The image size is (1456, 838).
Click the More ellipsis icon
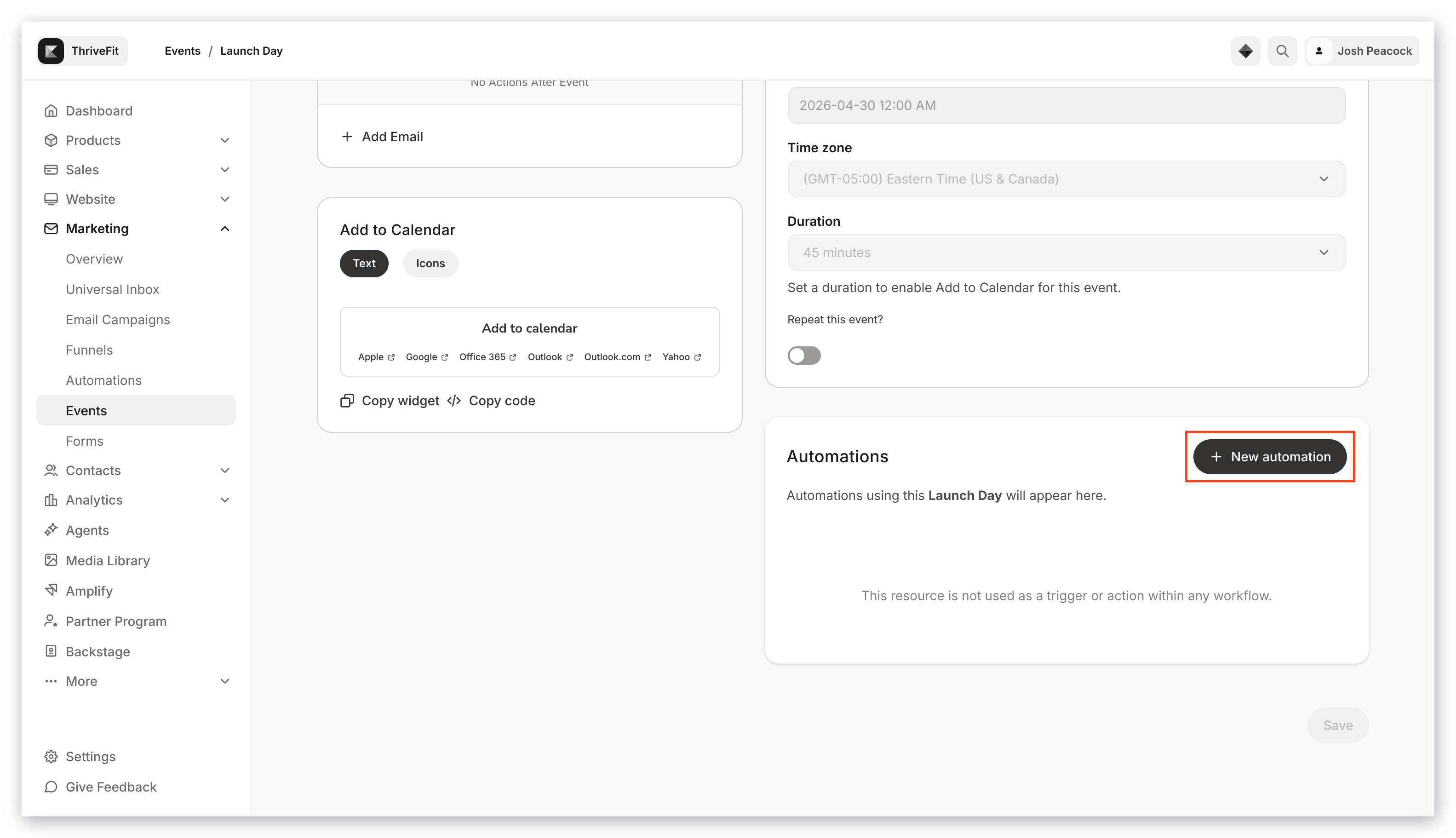(51, 681)
